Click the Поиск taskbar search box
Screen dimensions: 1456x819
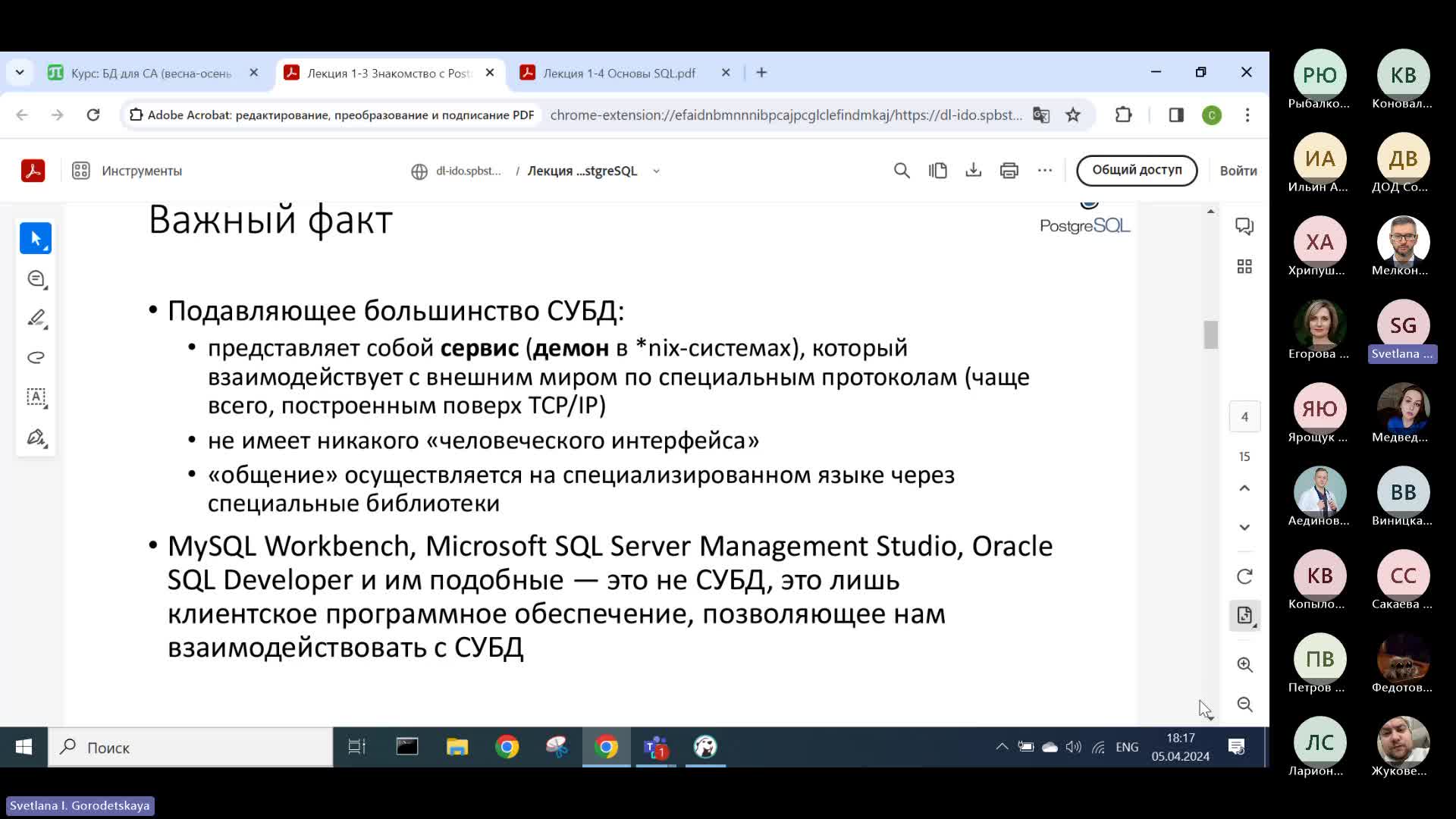tap(190, 748)
